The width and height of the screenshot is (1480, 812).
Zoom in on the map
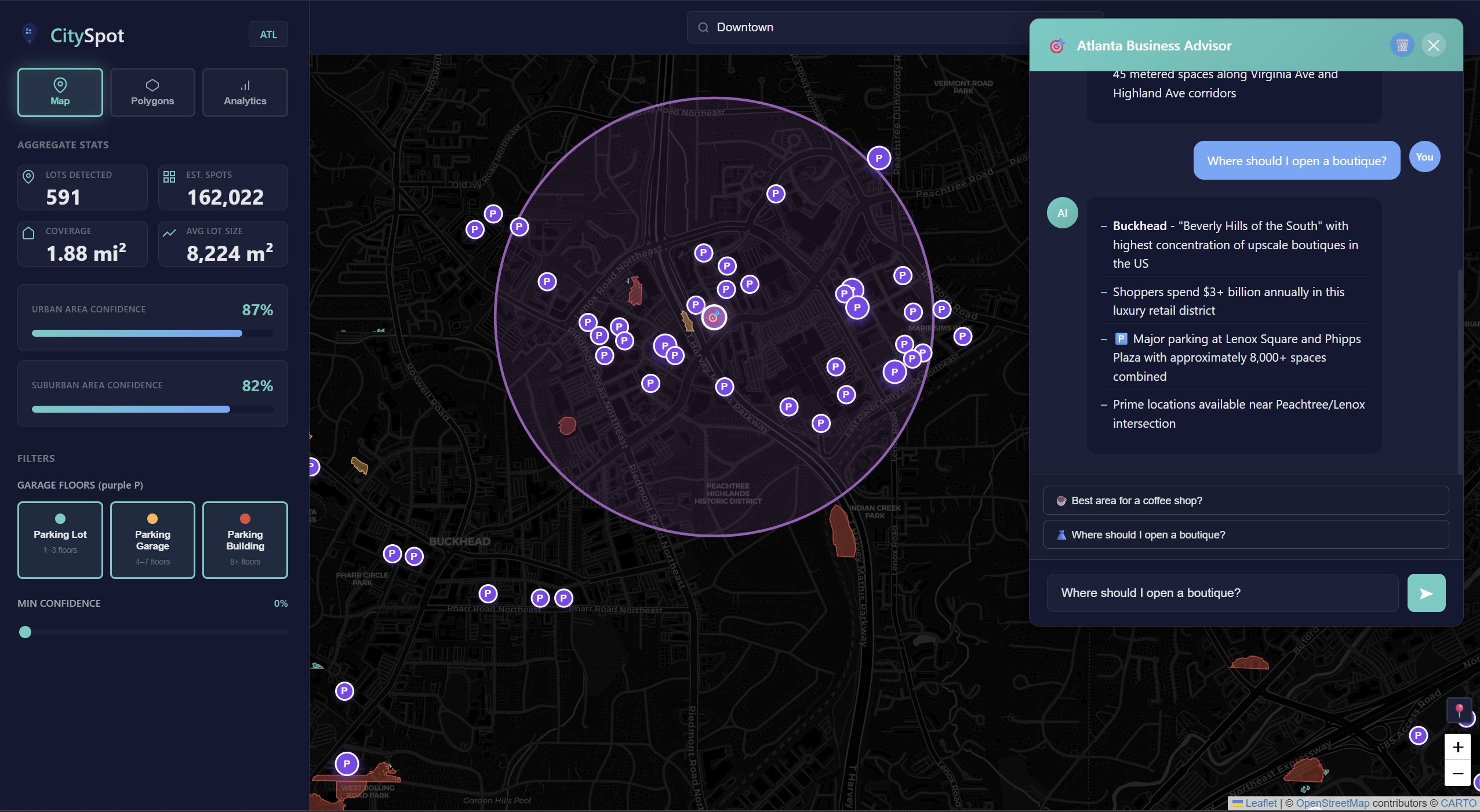(1457, 747)
